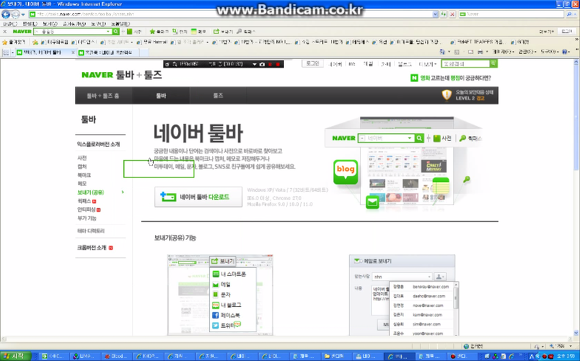Open 부가 기능 in the left sidebar
Image resolution: width=580 pixels, height=361 pixels.
[87, 218]
